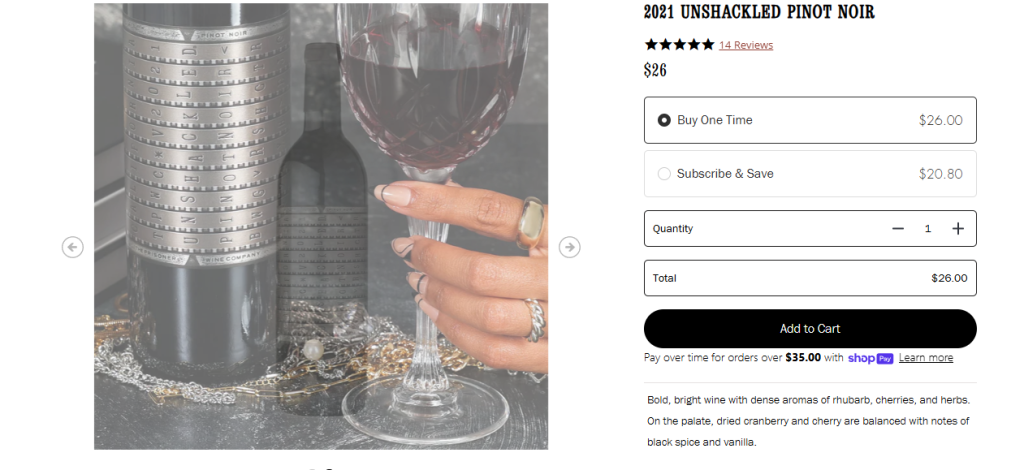Click the $26.00 one-time purchase price
This screenshot has height=470, width=1024.
[940, 120]
